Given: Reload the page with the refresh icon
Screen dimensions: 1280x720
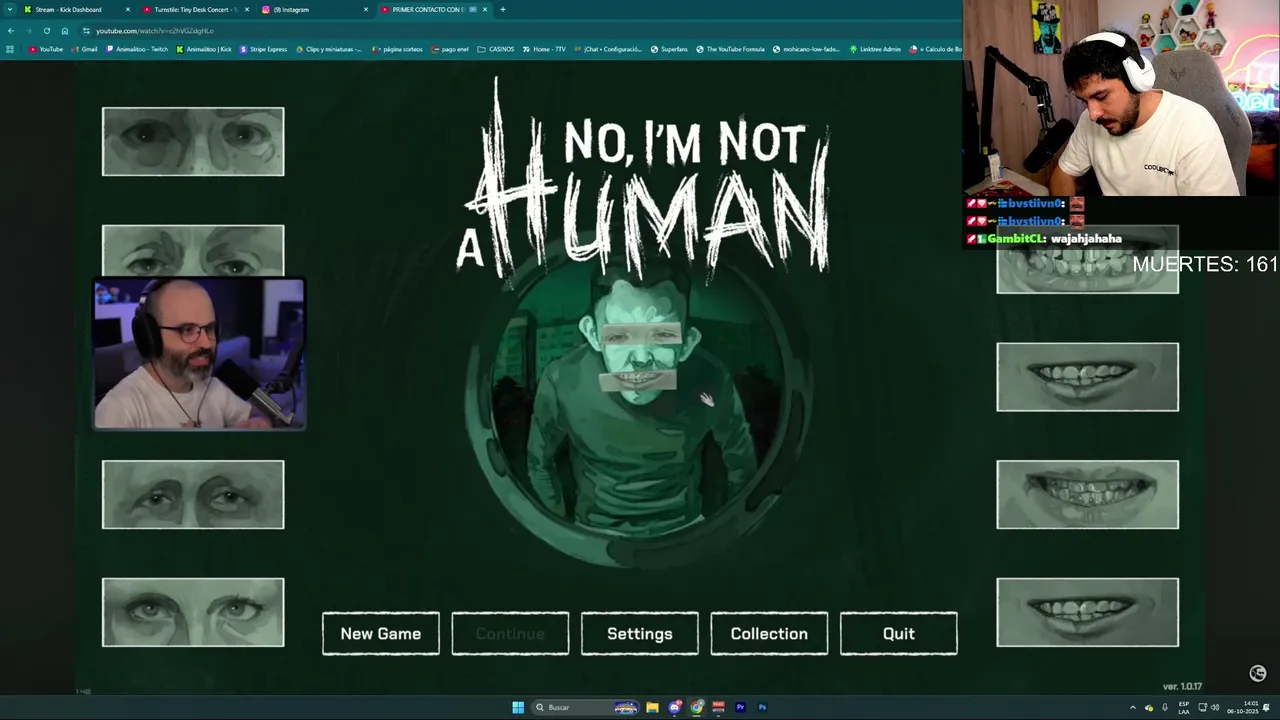Looking at the screenshot, I should [x=46, y=31].
